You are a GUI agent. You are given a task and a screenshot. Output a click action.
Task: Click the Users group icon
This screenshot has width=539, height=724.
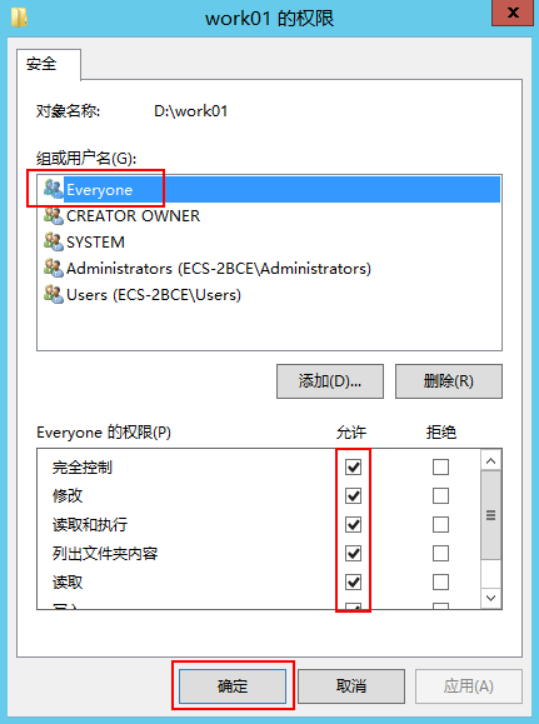click(53, 295)
